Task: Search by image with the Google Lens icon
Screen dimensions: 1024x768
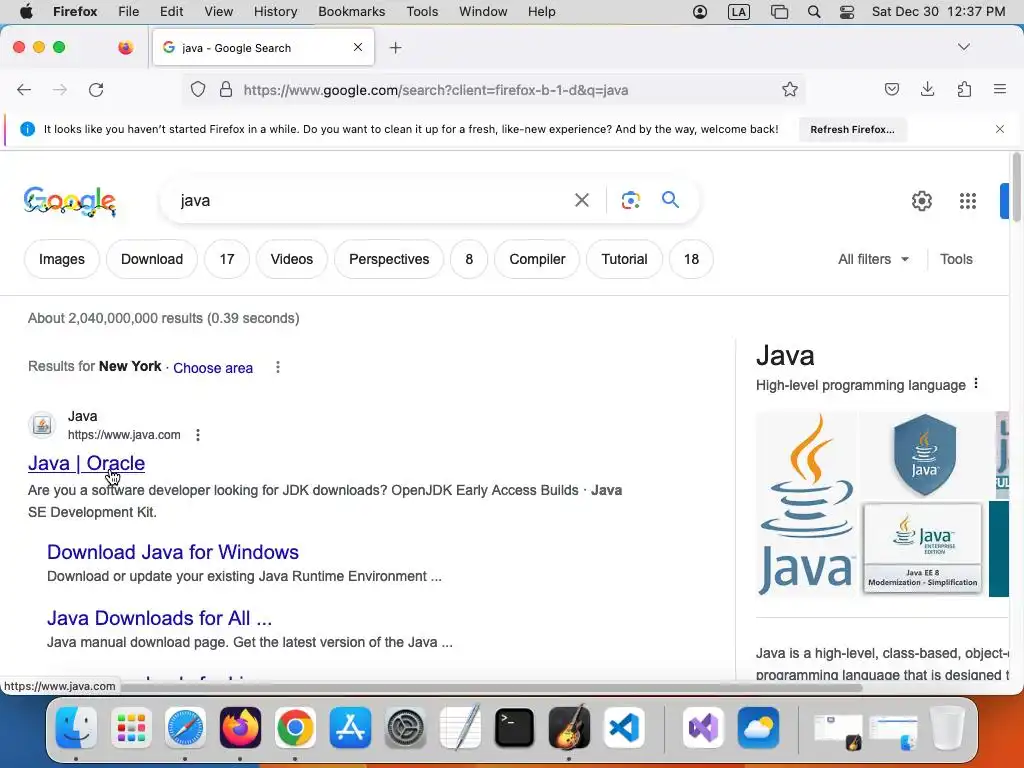Action: [x=630, y=200]
